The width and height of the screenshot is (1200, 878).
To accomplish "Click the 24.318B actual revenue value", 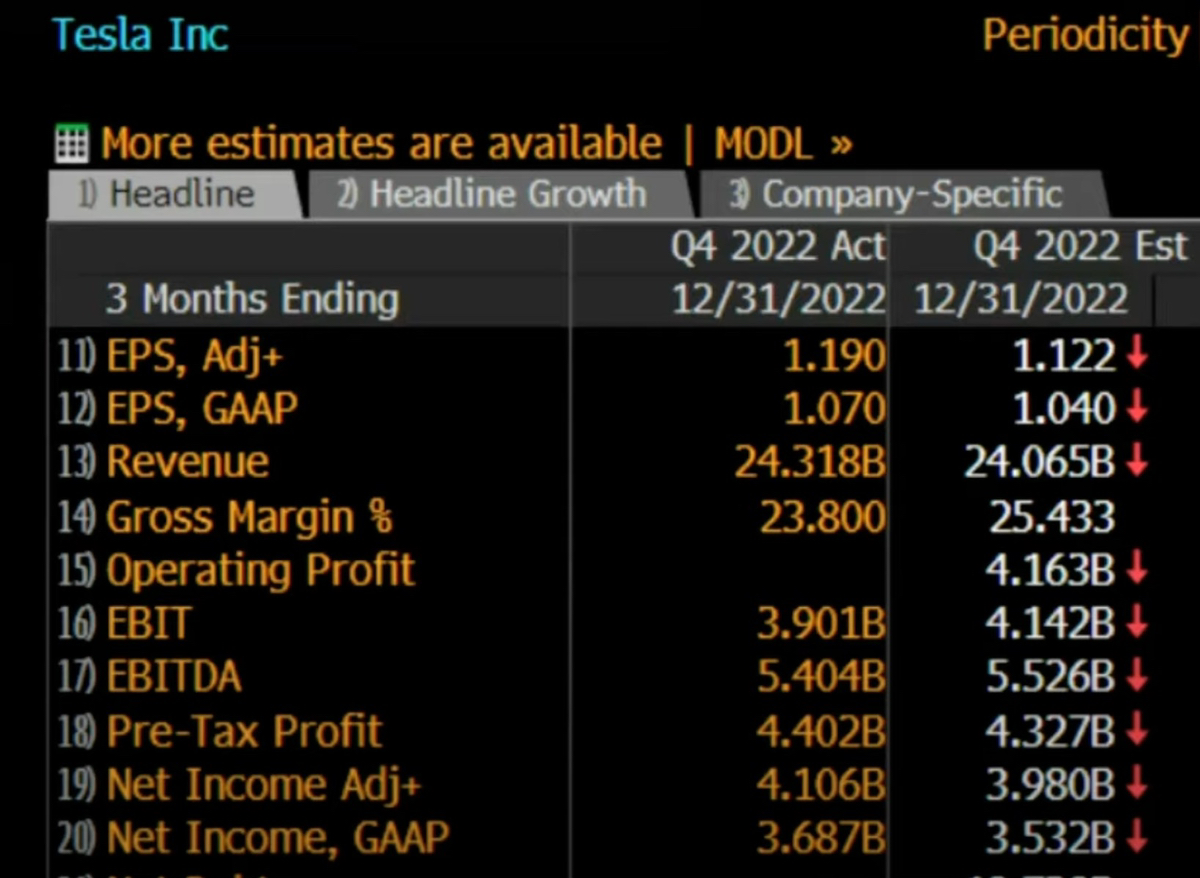I will point(809,462).
